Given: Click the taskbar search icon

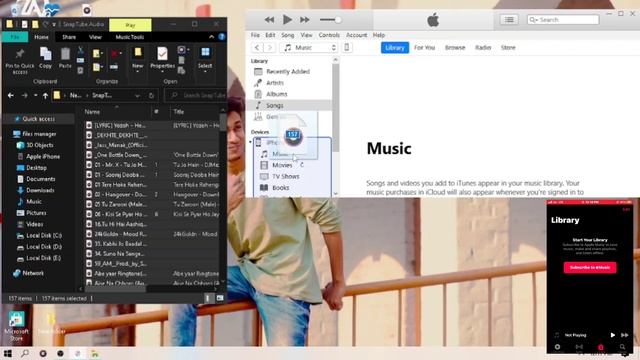Looking at the screenshot, I should (25, 353).
